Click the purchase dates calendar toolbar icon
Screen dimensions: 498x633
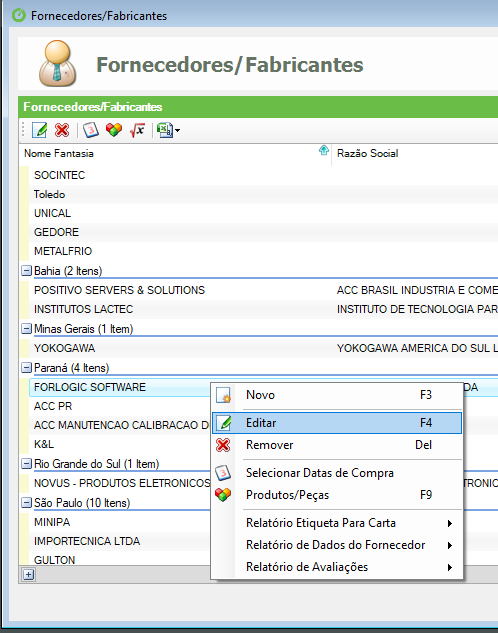click(91, 130)
